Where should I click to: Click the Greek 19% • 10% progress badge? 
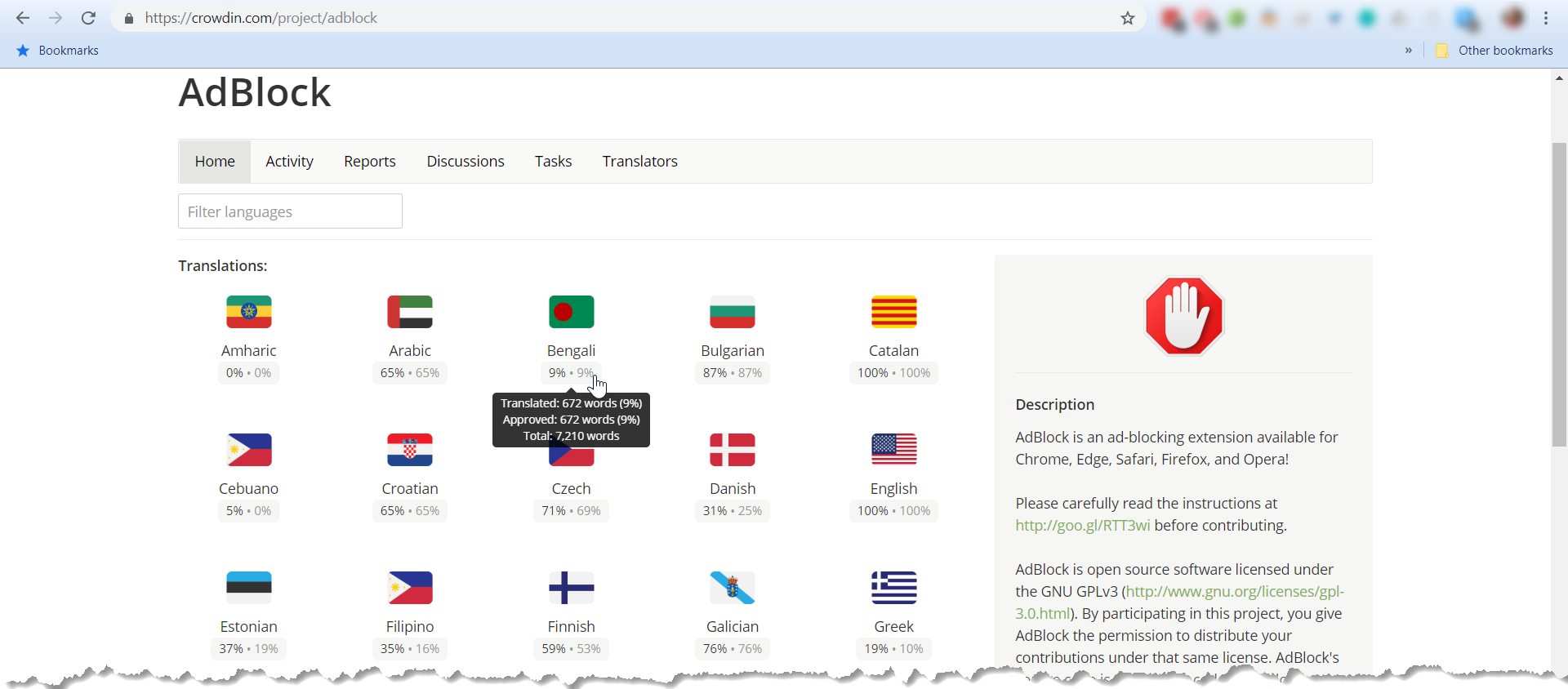click(x=894, y=649)
